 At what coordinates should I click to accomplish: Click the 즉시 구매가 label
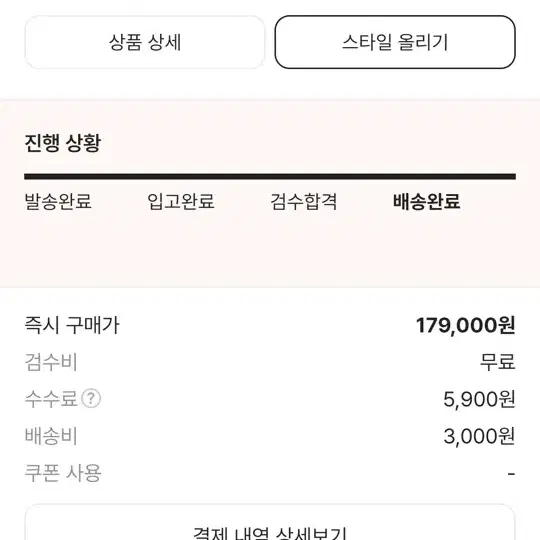72,325
